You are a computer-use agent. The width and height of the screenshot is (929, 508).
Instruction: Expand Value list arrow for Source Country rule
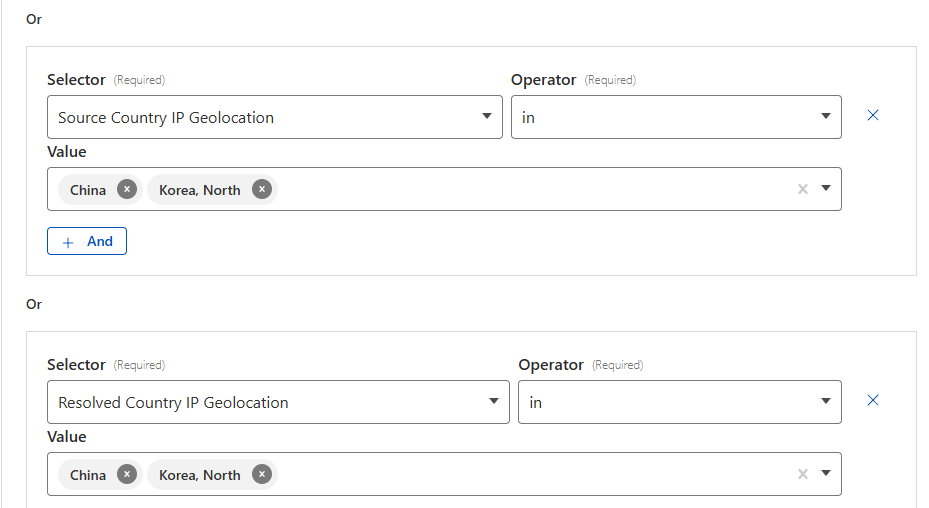click(x=826, y=189)
